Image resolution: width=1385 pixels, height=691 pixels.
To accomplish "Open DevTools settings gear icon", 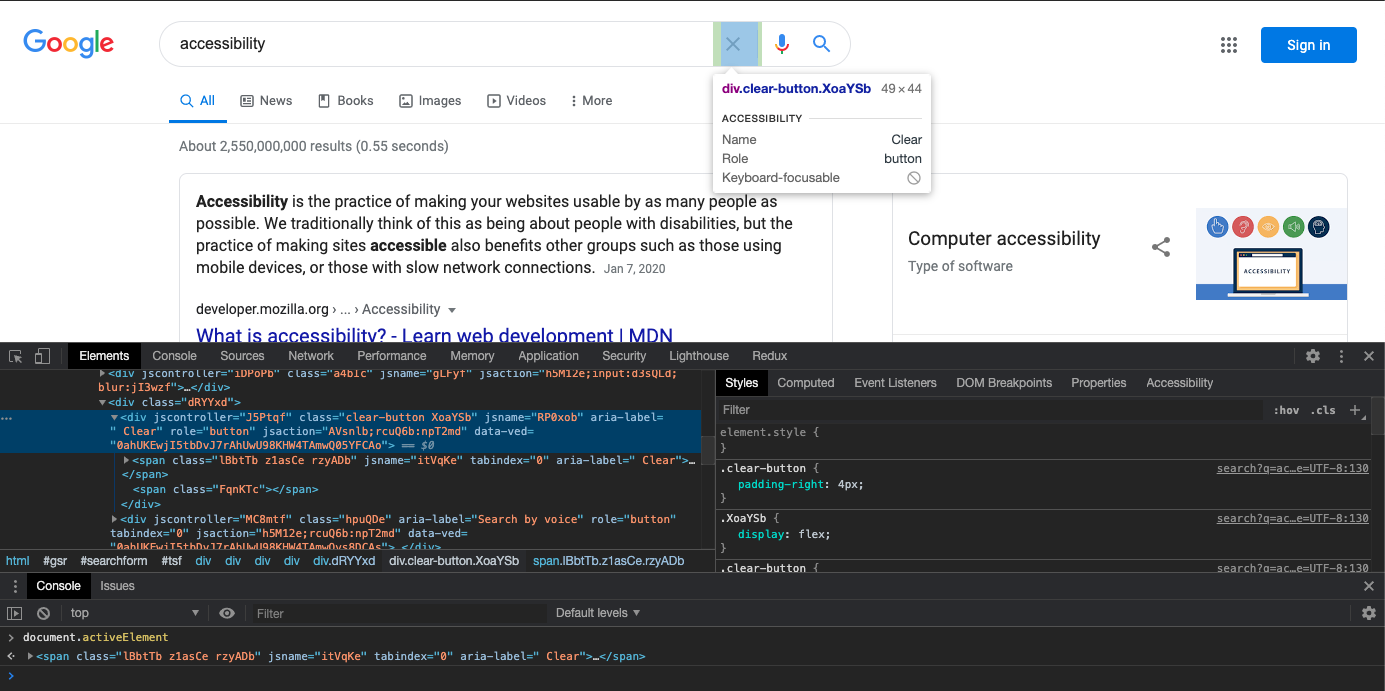I will (x=1313, y=356).
